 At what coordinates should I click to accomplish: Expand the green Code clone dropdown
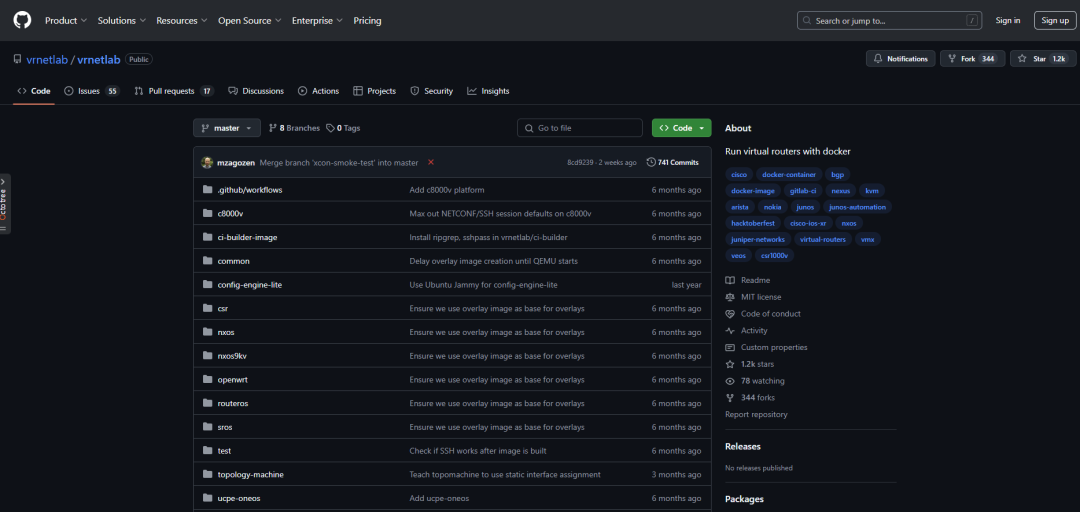click(x=682, y=128)
